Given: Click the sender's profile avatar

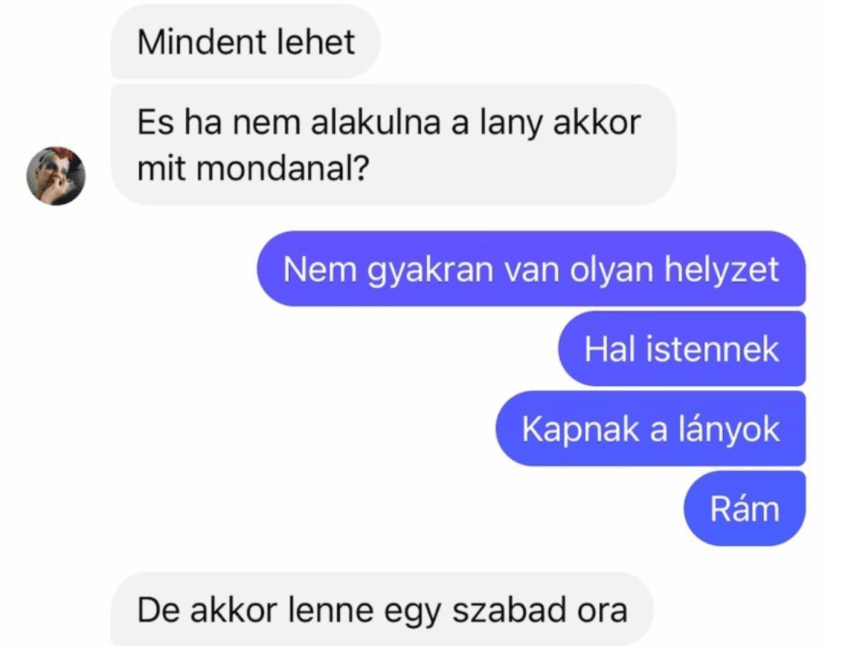Looking at the screenshot, I should (56, 176).
